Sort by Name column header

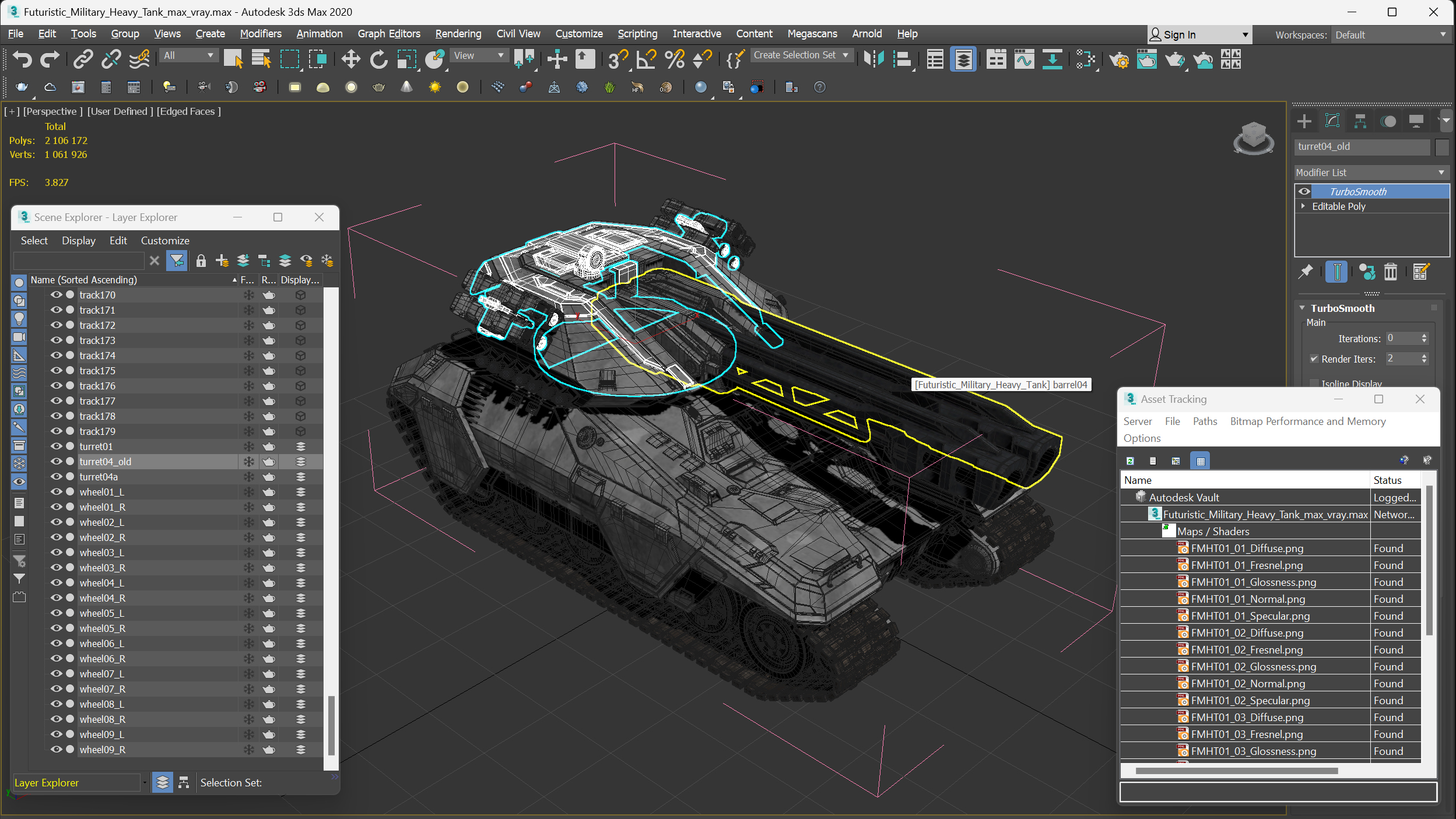pyautogui.click(x=133, y=280)
